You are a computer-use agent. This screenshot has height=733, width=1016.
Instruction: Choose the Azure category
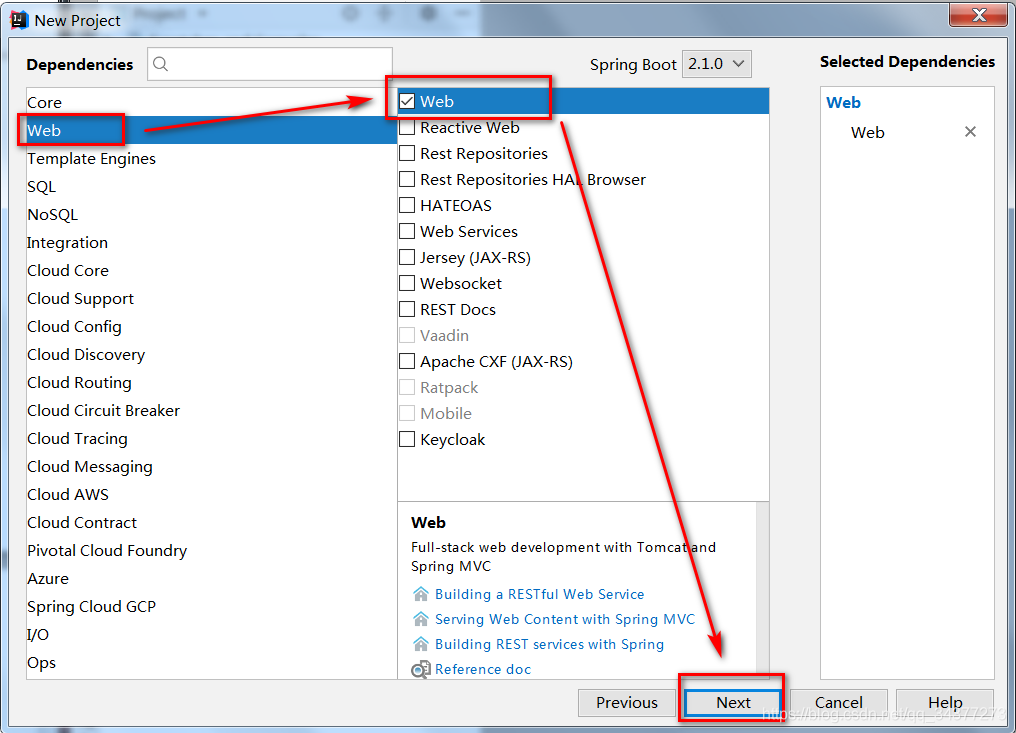click(x=211, y=578)
